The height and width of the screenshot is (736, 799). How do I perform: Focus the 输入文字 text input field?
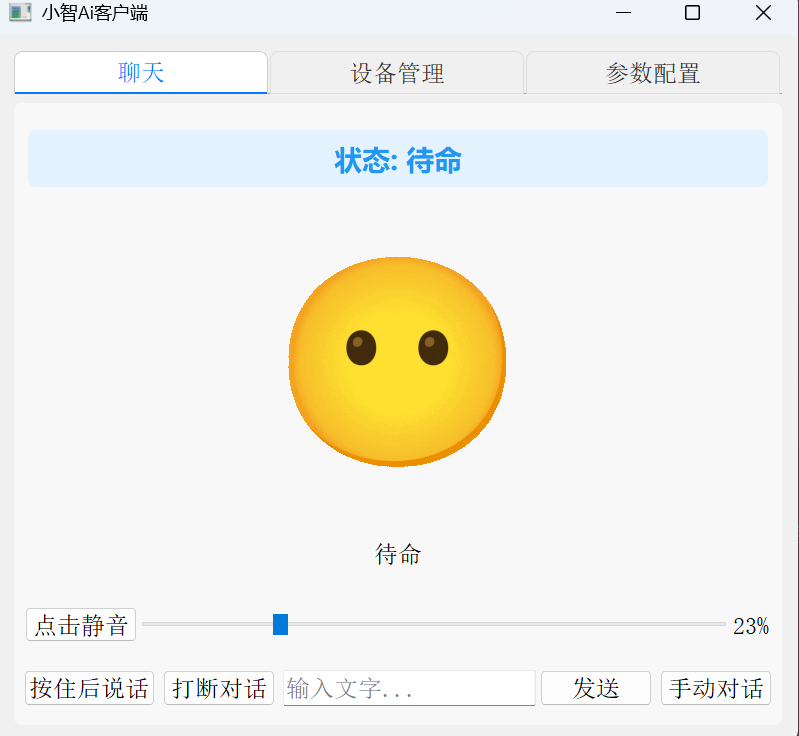(x=409, y=688)
